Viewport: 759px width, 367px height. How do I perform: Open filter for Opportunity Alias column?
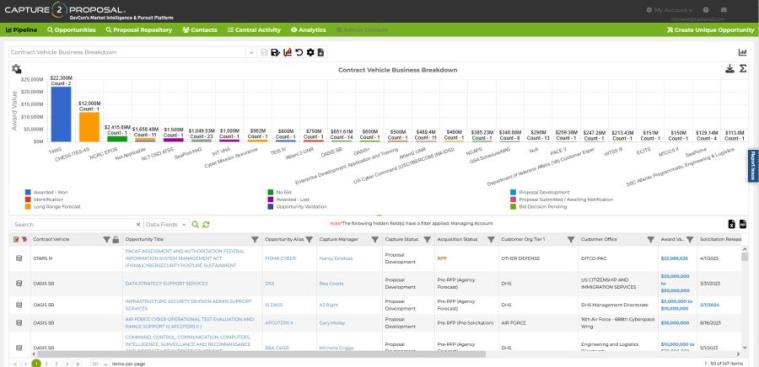point(309,240)
